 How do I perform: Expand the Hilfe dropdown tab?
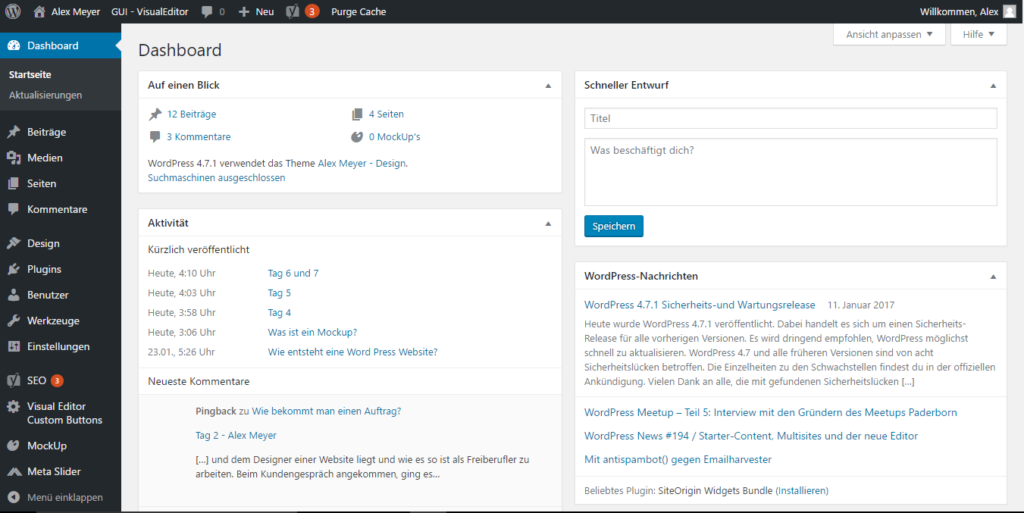(977, 34)
